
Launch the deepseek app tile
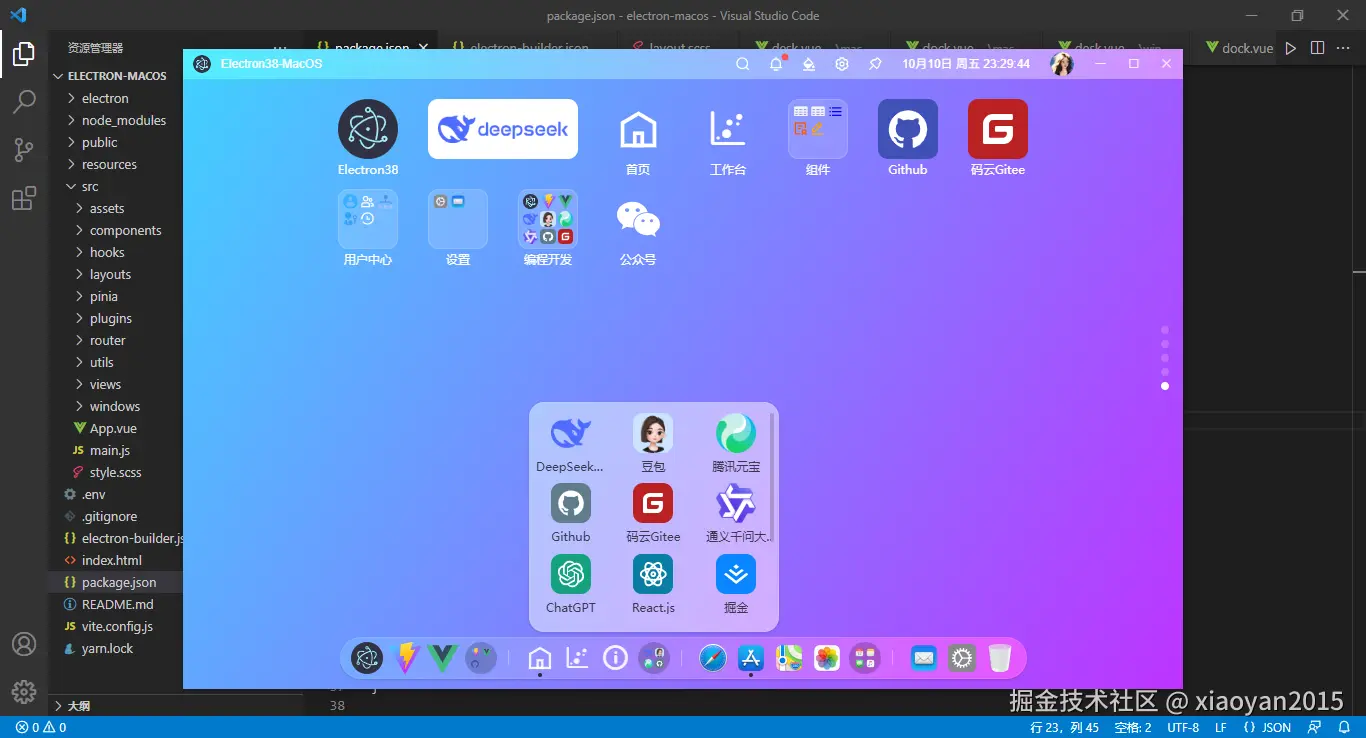[503, 129]
